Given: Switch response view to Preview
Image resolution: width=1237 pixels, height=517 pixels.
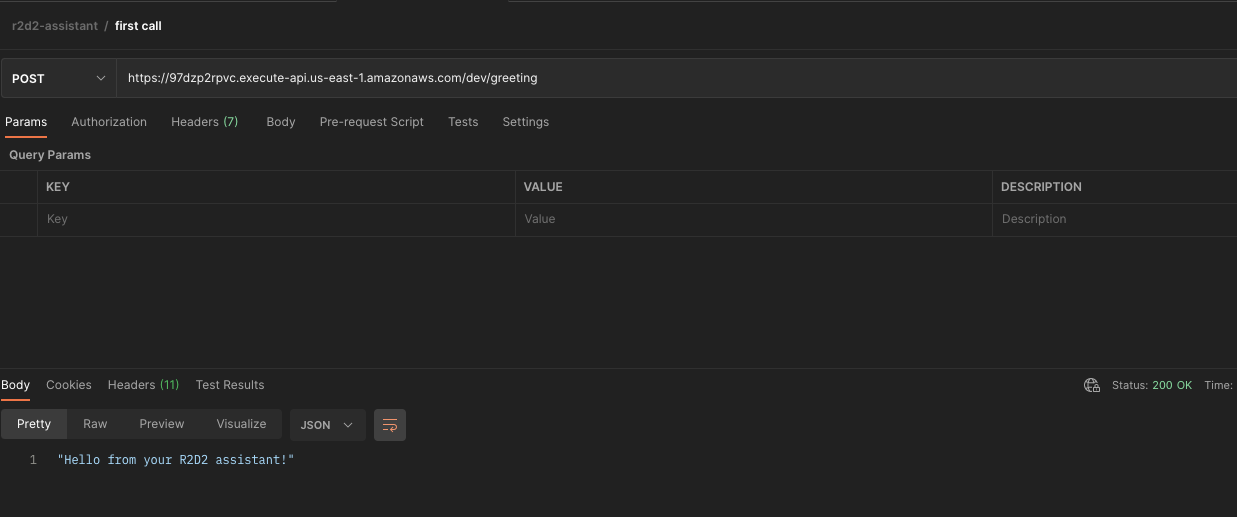Looking at the screenshot, I should pos(162,424).
